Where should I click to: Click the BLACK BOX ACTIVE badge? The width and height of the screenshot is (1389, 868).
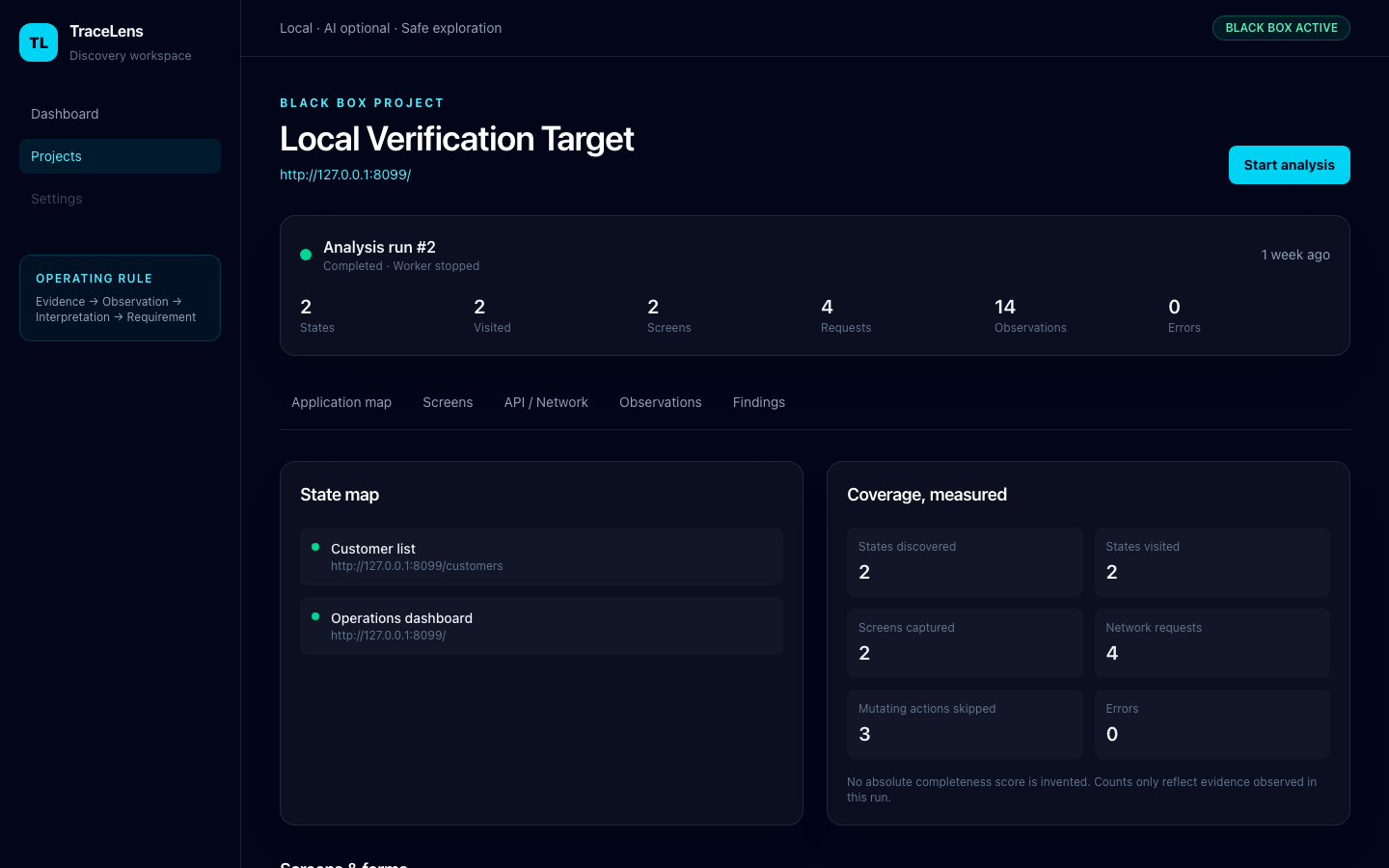point(1281,28)
